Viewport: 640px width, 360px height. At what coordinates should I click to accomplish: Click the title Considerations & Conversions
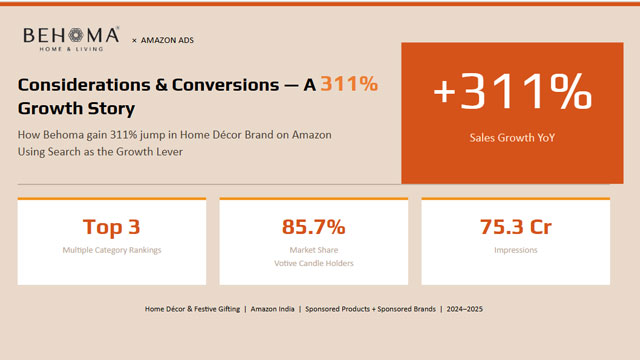[x=149, y=85]
